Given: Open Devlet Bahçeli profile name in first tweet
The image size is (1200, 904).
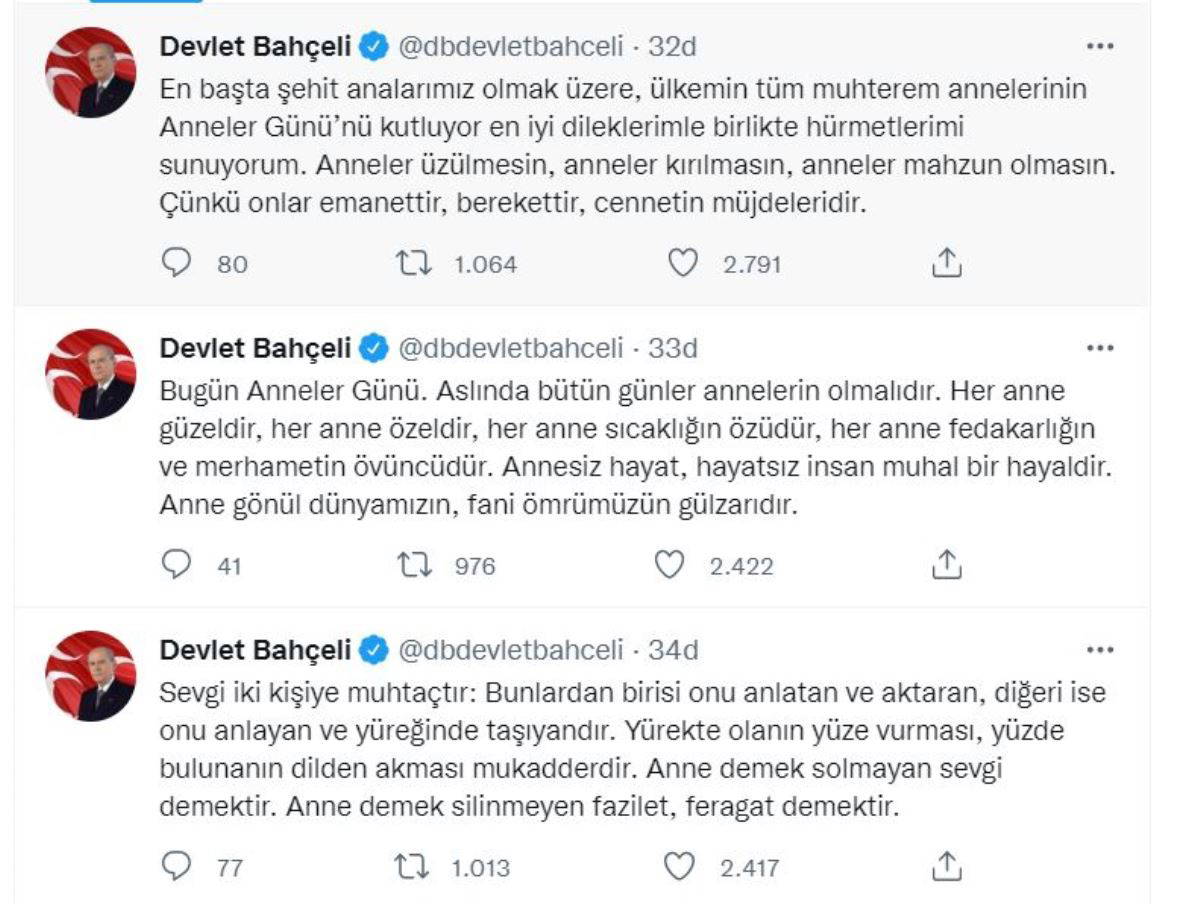Looking at the screenshot, I should pos(255,46).
